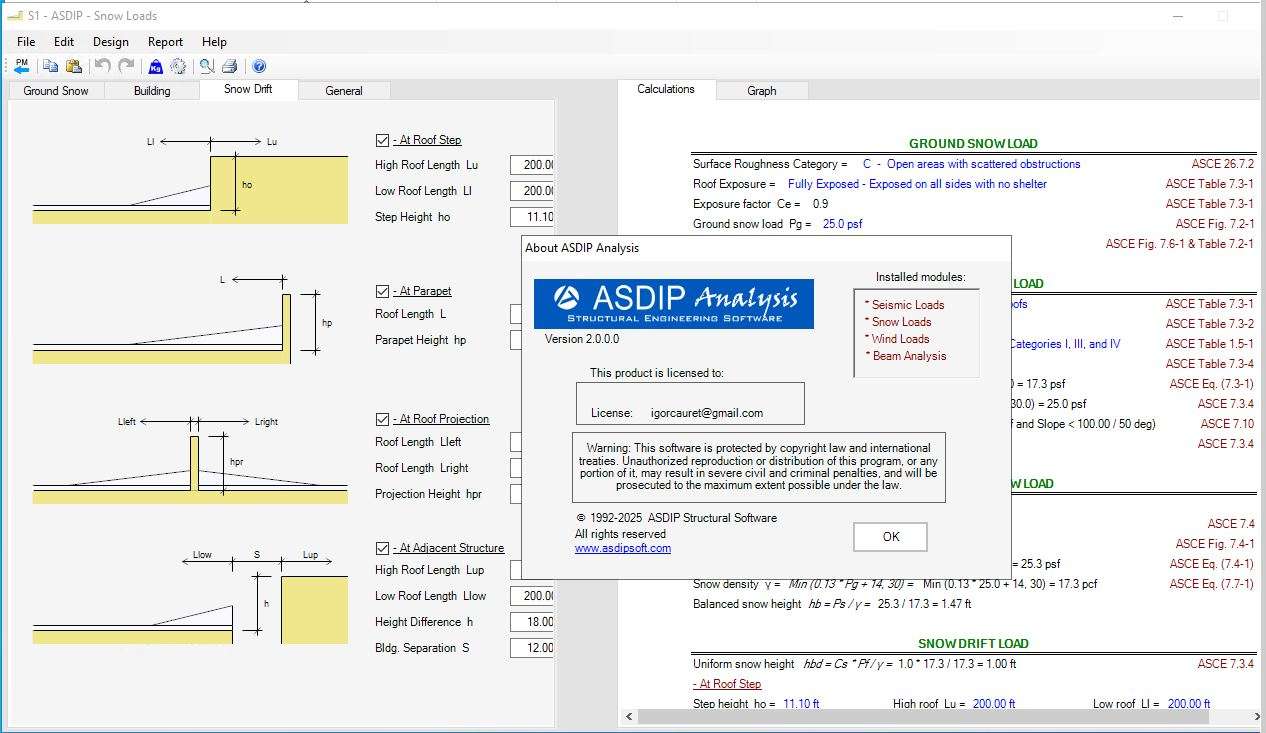This screenshot has width=1266, height=733.
Task: Switch to the Ground Snow tab
Action: coord(56,91)
